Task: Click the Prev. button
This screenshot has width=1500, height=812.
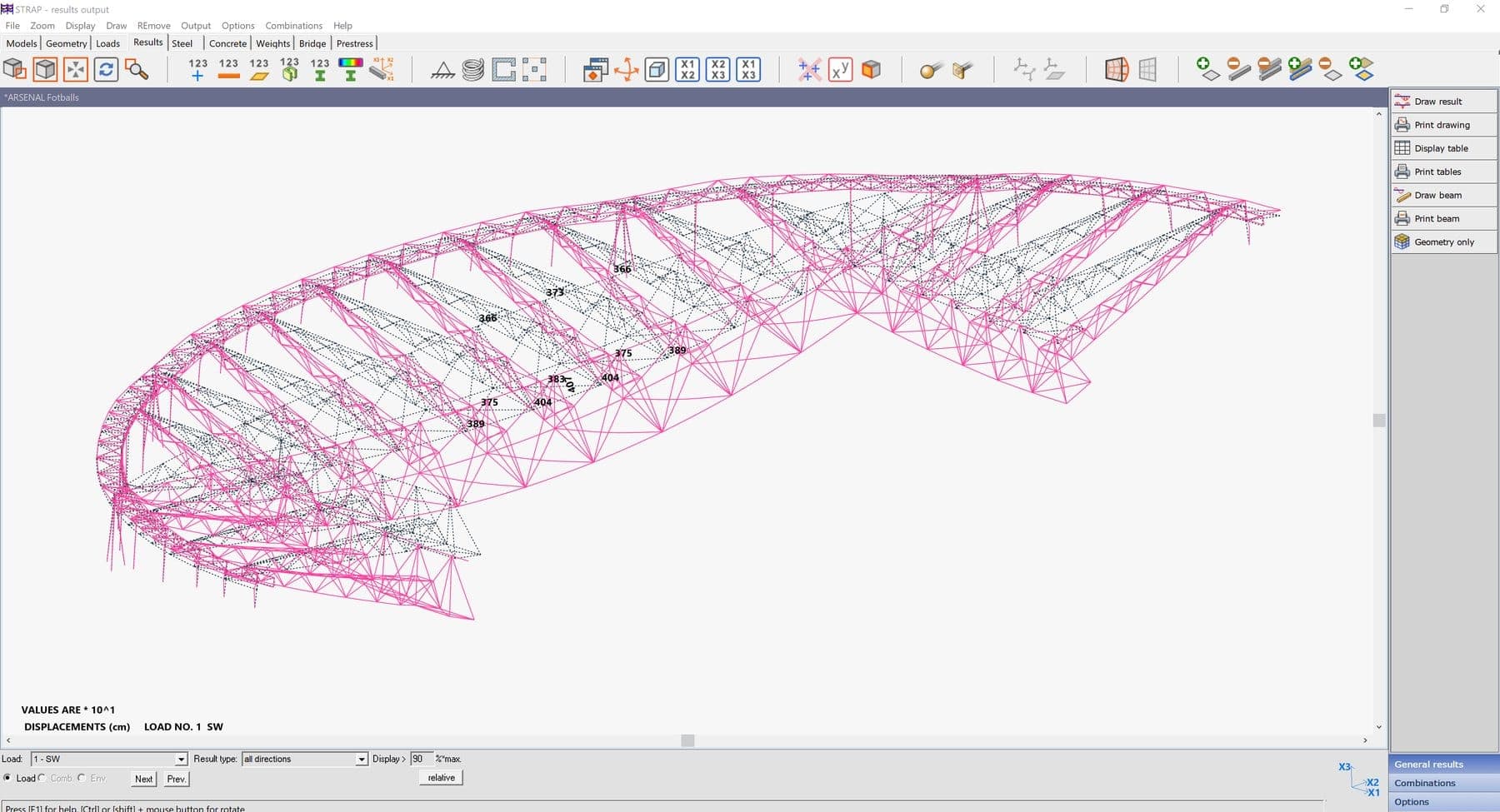Action: click(x=176, y=779)
